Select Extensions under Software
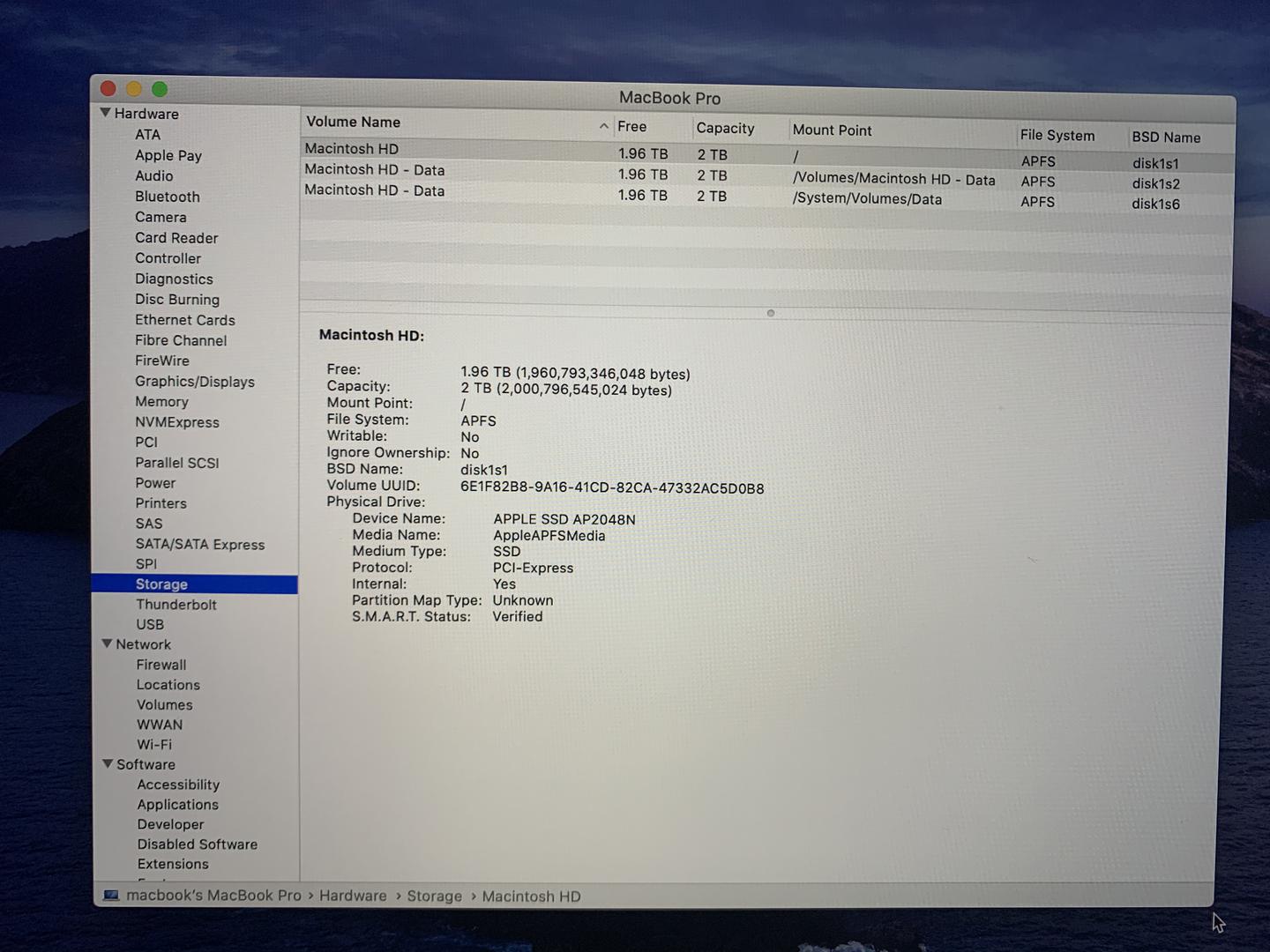Viewport: 1270px width, 952px height. 173,864
